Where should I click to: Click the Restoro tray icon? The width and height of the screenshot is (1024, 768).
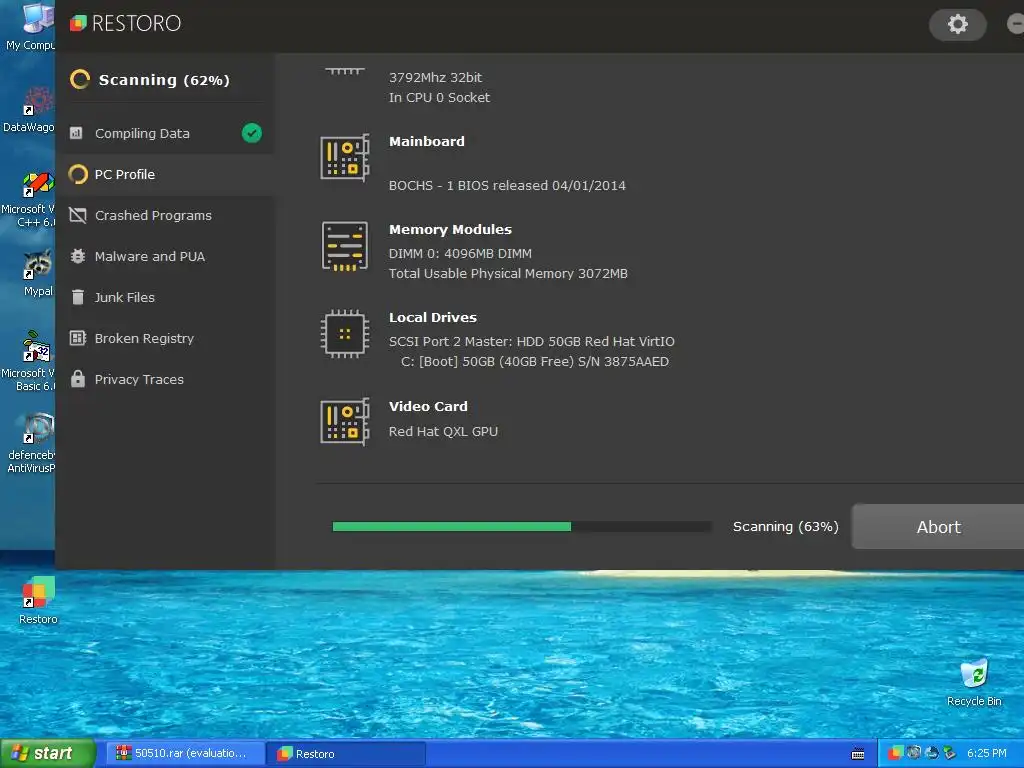click(895, 753)
